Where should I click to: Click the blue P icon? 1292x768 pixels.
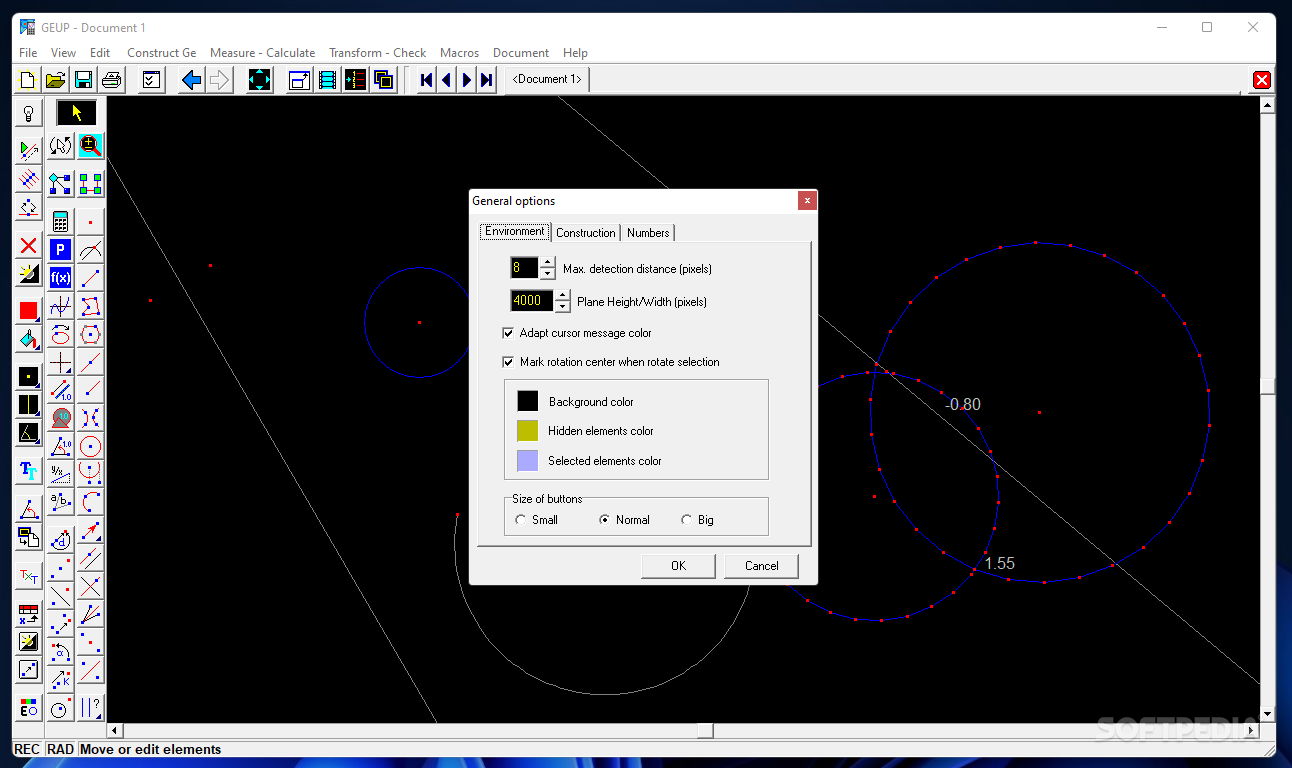point(60,250)
